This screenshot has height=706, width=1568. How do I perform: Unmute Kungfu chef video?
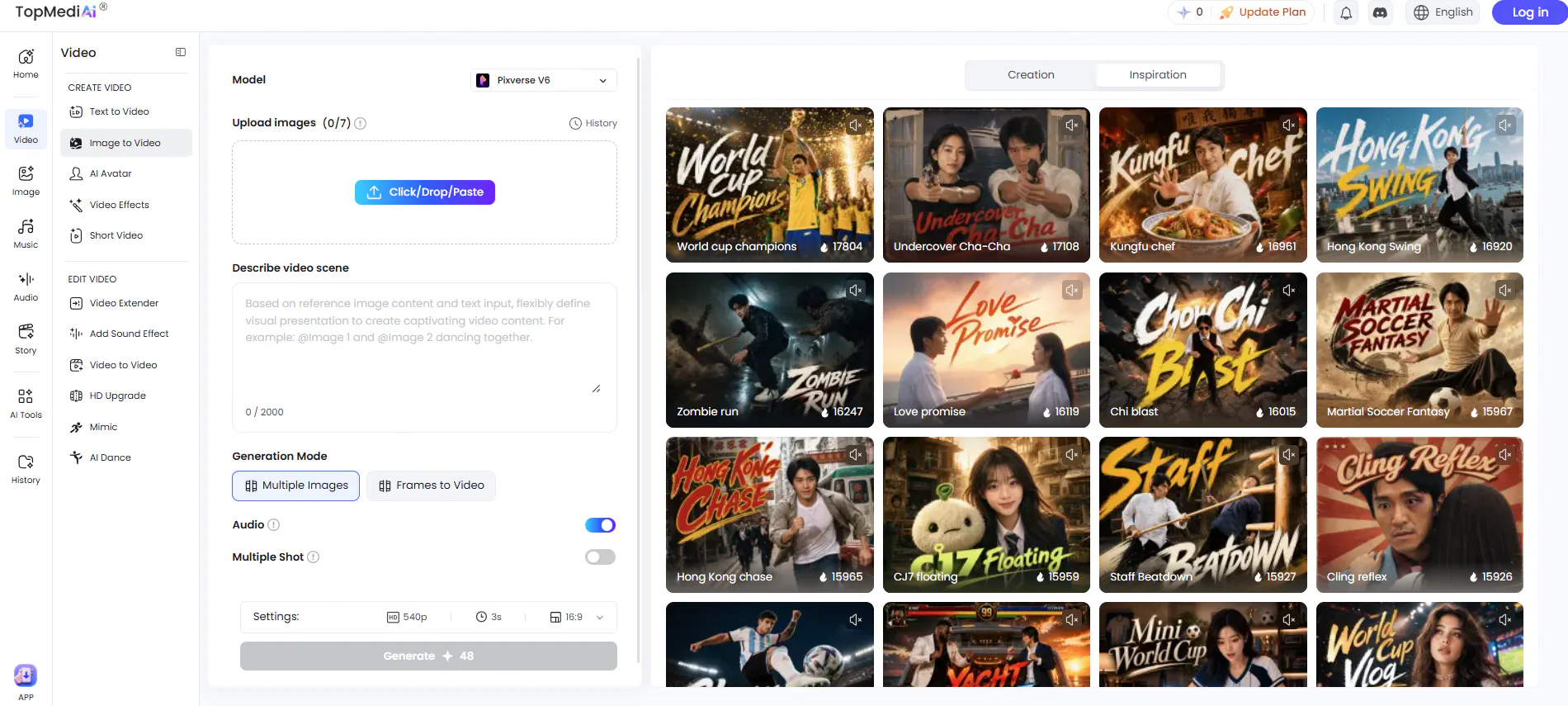pos(1288,126)
